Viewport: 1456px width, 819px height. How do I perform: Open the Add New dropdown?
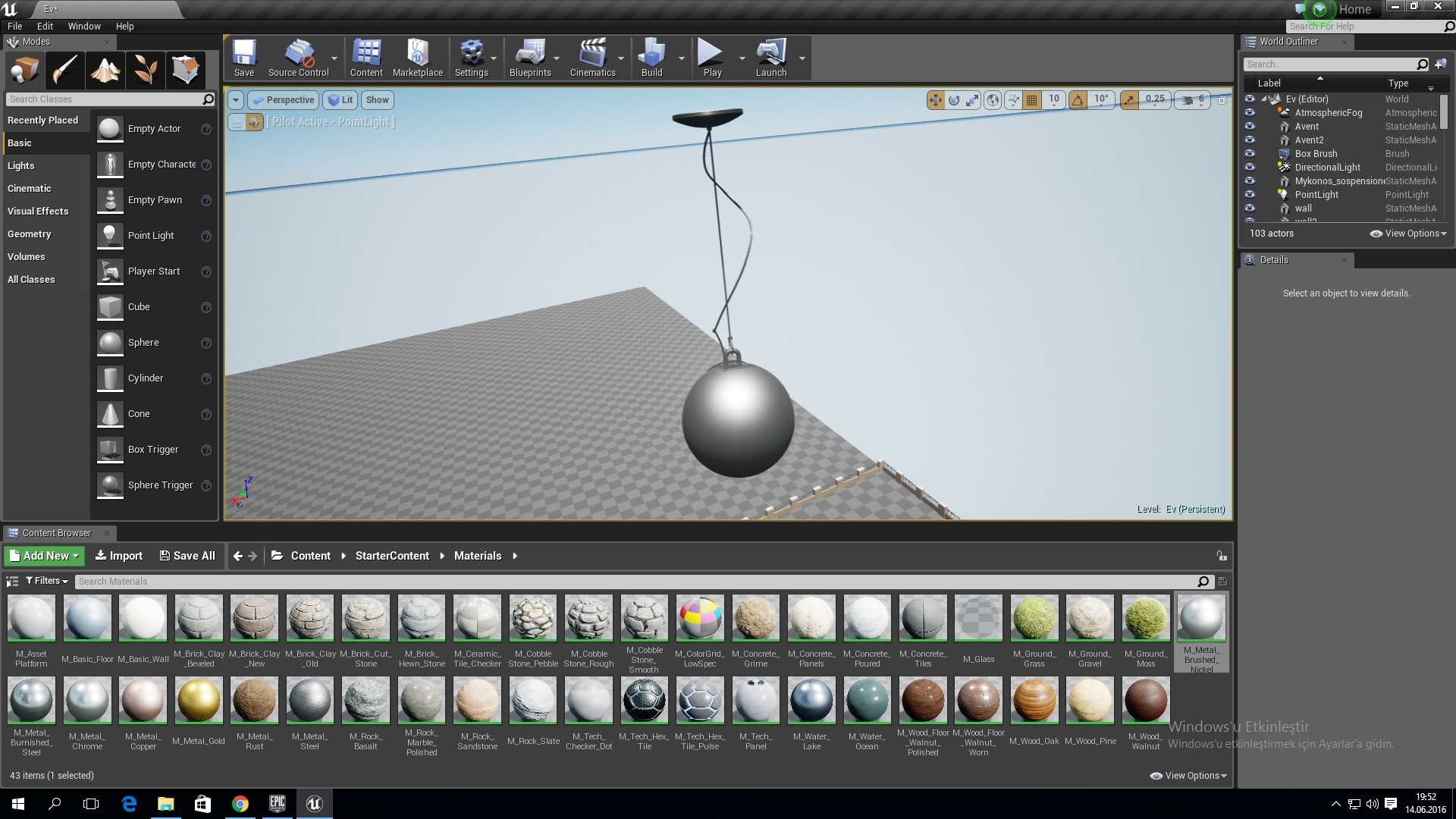coord(44,556)
